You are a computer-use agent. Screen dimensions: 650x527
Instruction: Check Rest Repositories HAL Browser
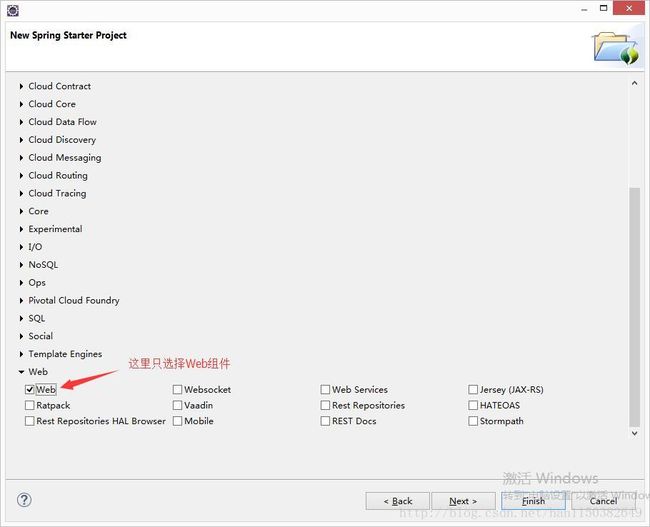coord(29,421)
